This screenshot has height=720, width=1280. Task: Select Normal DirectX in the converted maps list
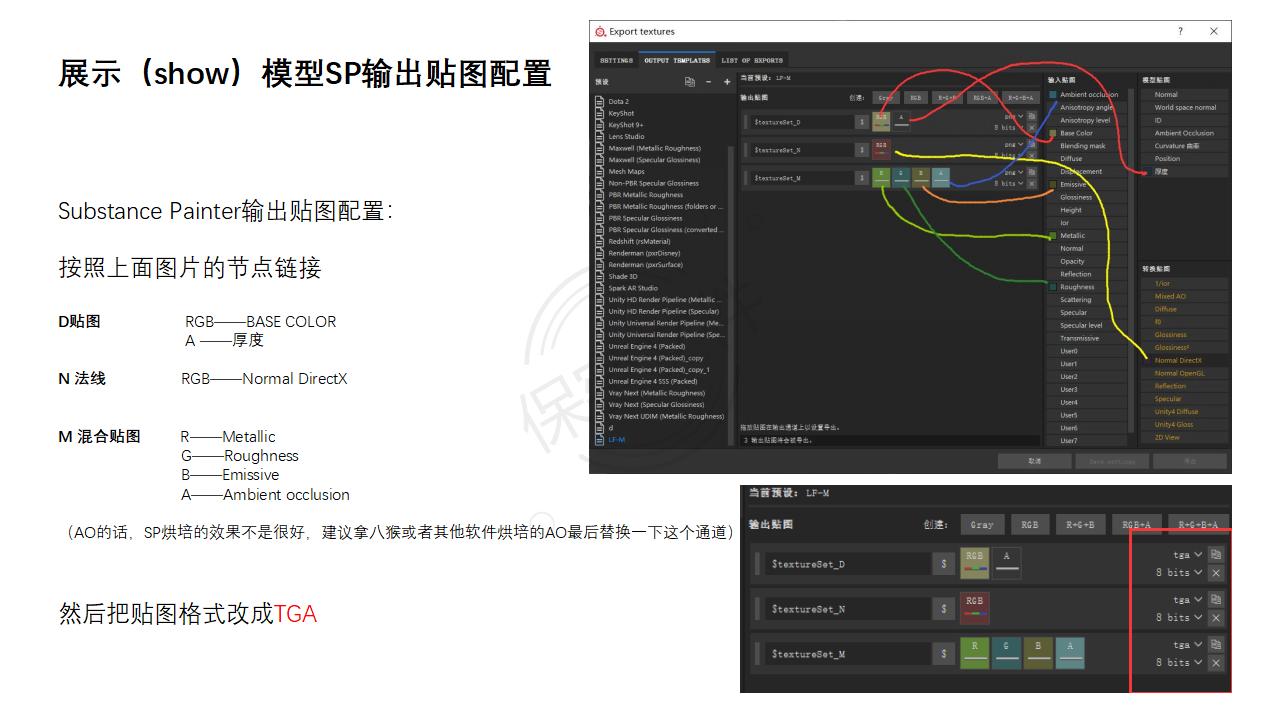[x=1177, y=360]
